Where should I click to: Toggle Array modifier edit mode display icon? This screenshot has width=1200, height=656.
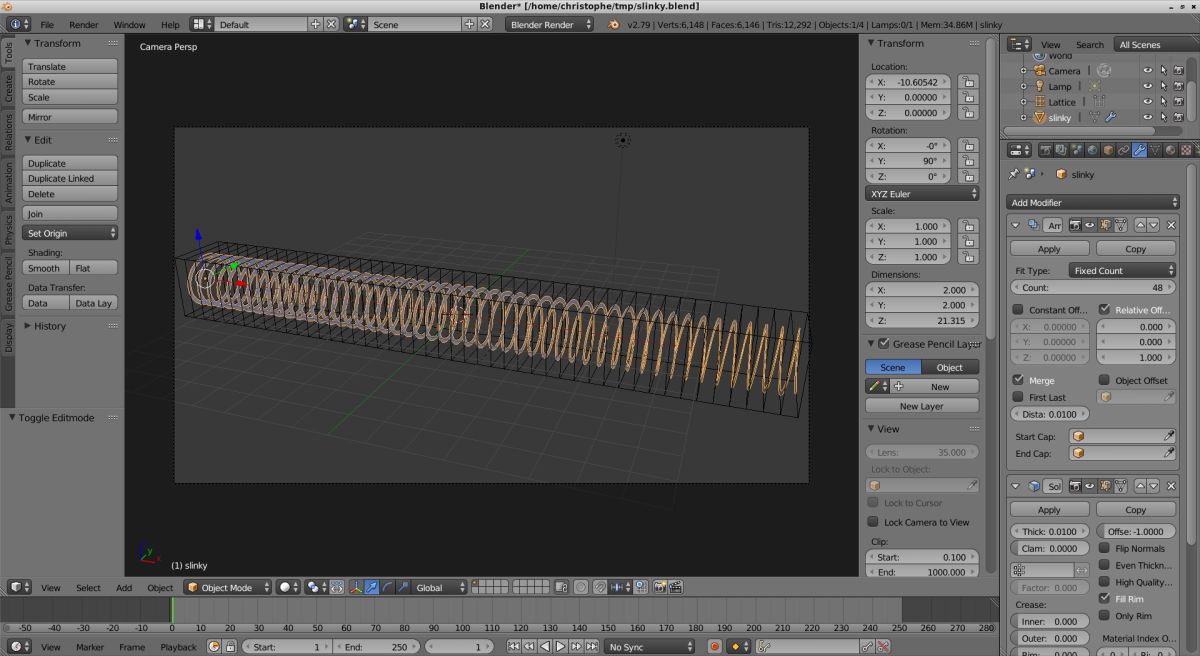coord(1105,225)
